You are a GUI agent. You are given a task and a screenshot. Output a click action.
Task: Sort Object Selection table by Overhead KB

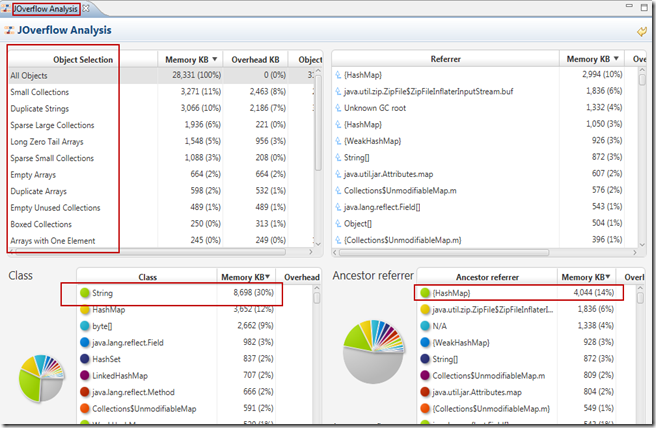click(x=255, y=59)
